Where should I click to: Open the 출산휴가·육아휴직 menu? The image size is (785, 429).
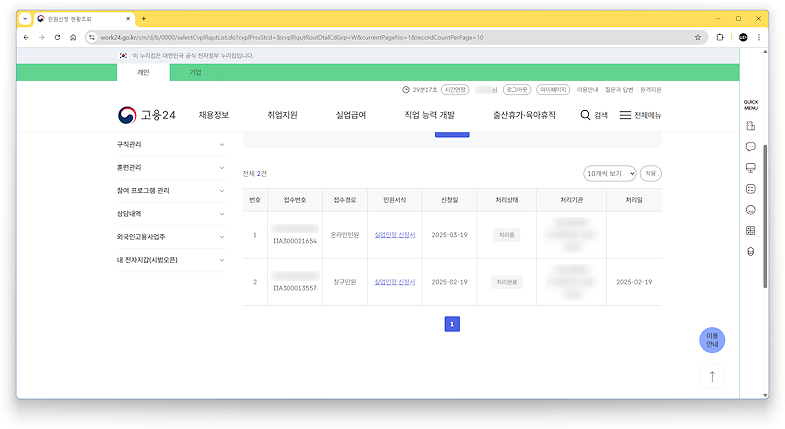click(x=524, y=115)
